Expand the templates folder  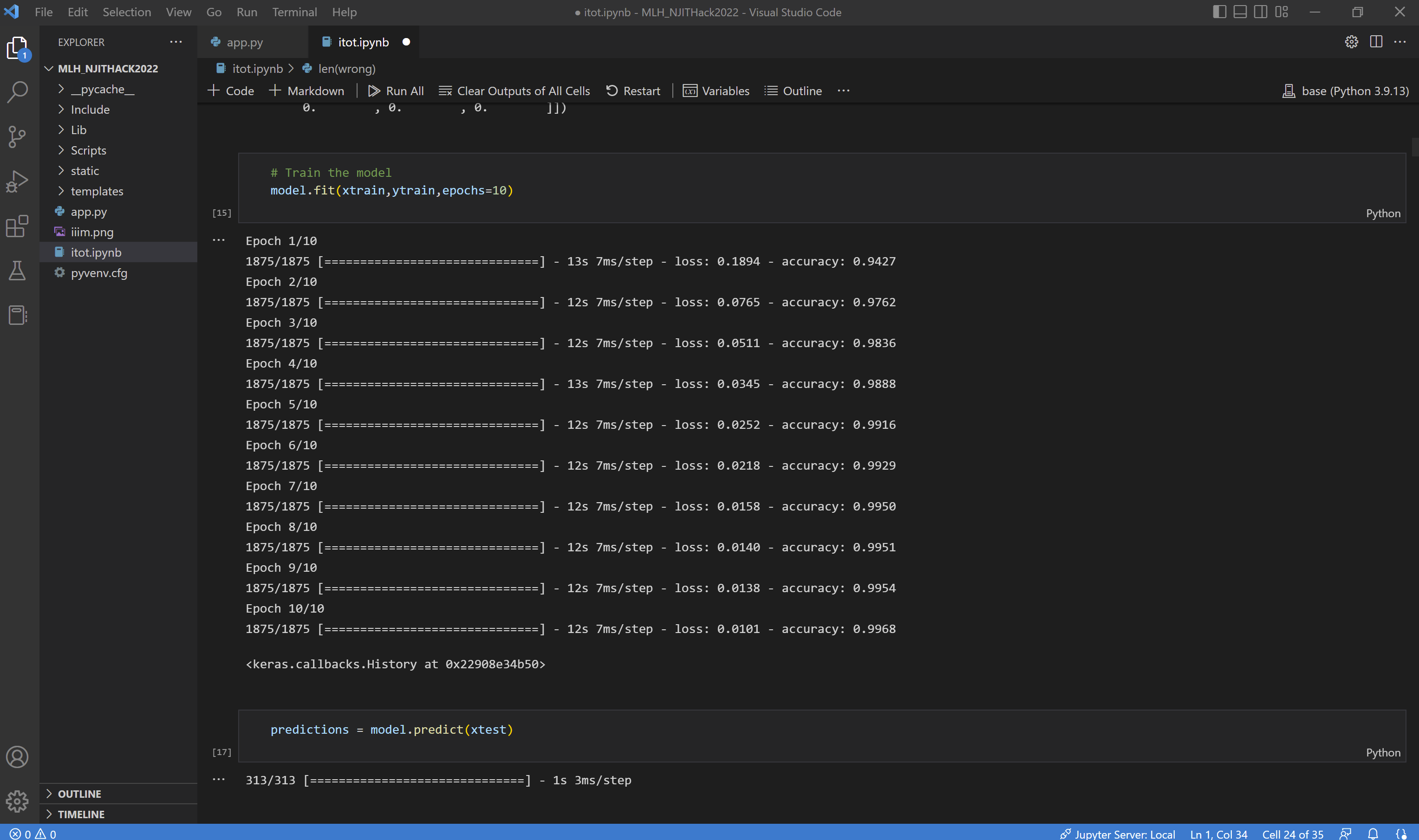point(97,191)
